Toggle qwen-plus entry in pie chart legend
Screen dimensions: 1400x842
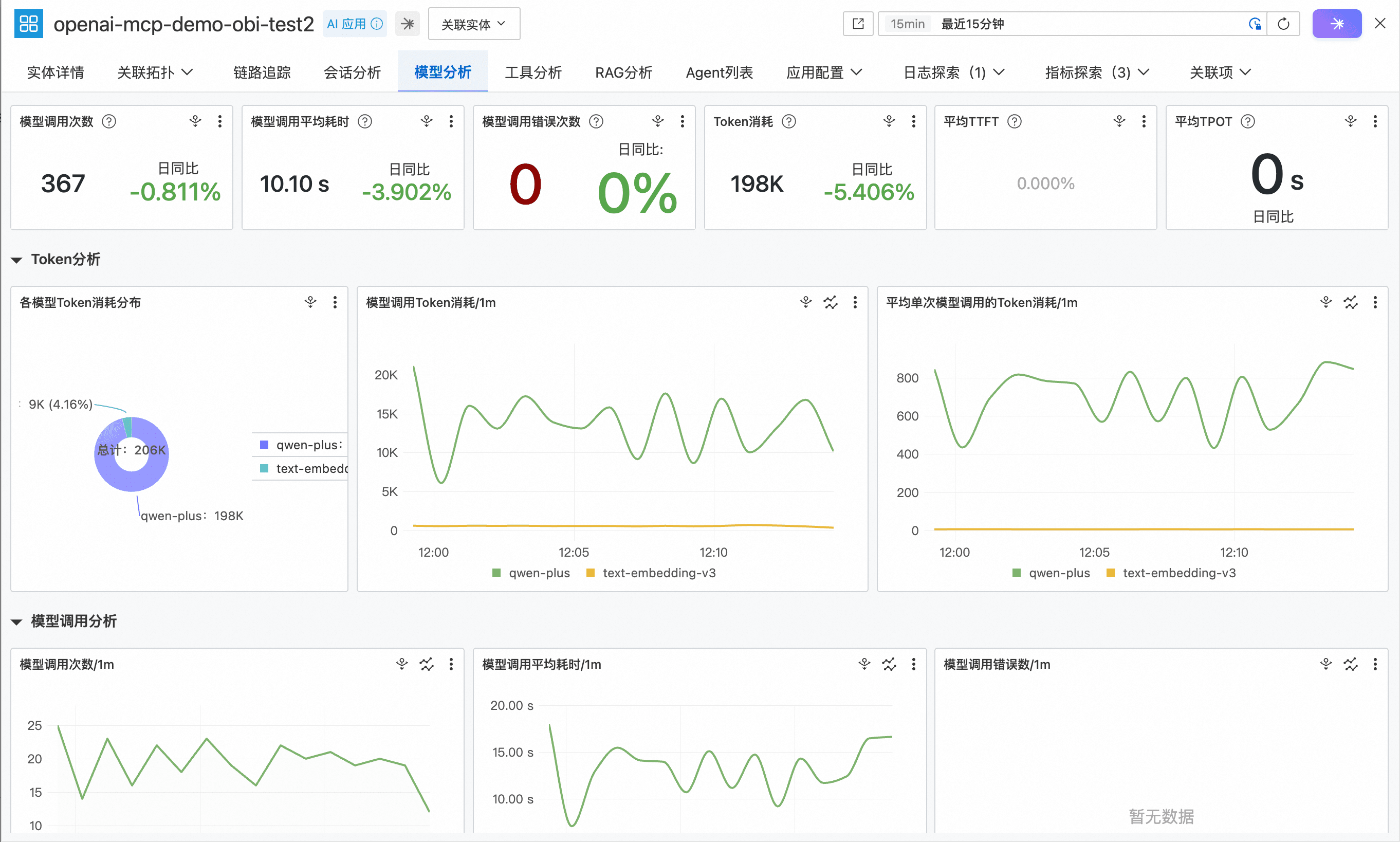click(x=301, y=445)
